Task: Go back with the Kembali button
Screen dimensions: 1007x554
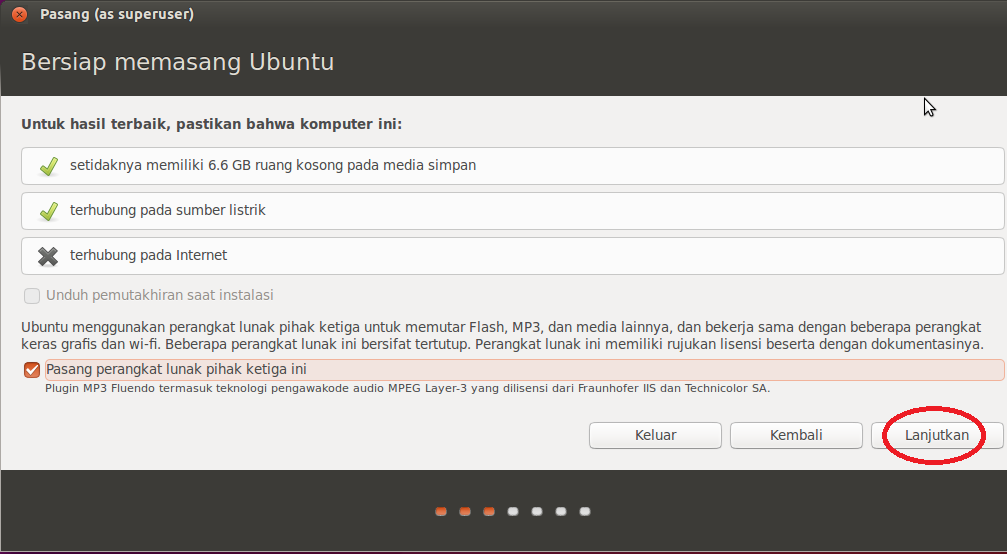Action: tap(796, 435)
